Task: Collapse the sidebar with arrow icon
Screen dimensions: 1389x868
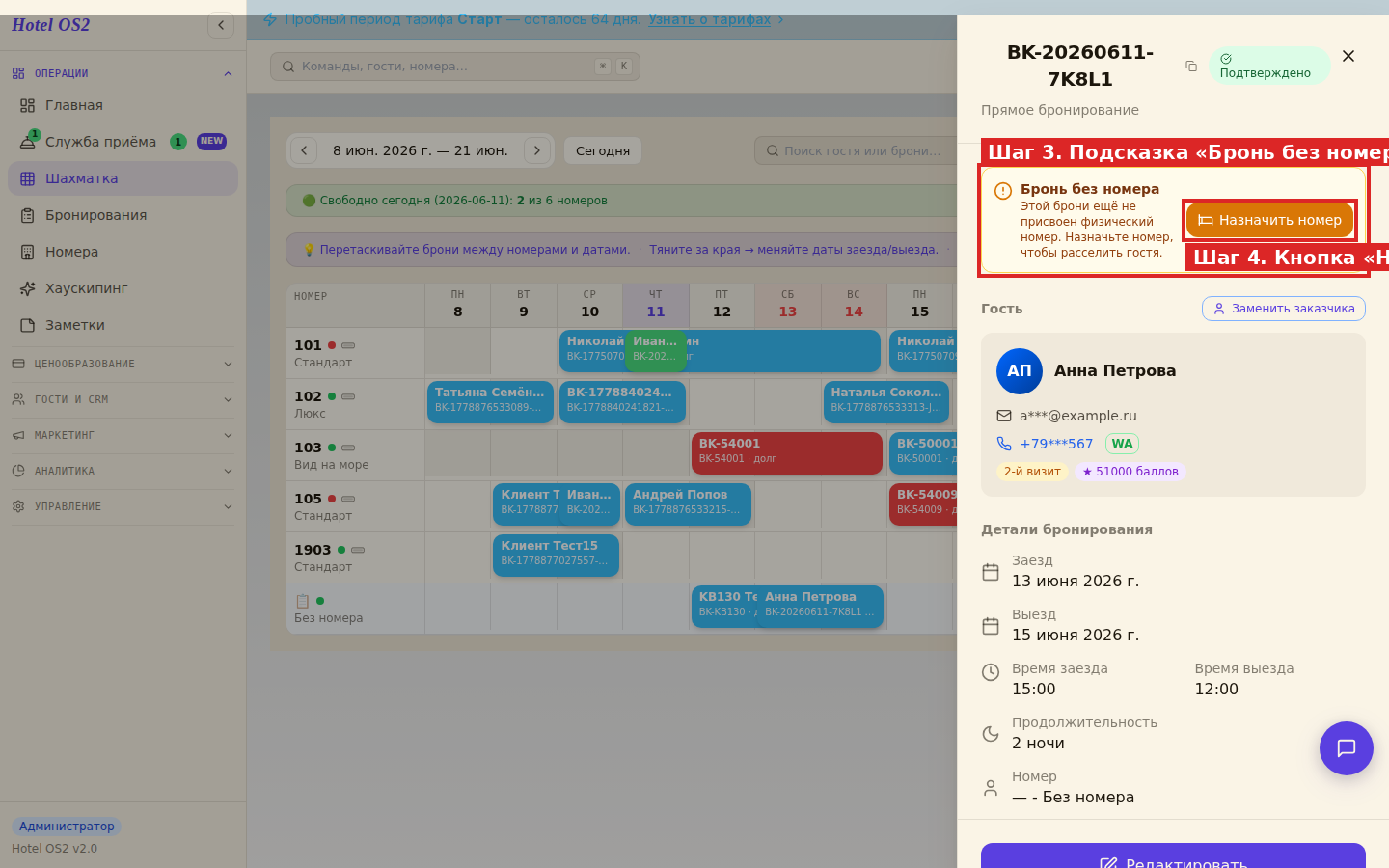Action: pos(221,25)
